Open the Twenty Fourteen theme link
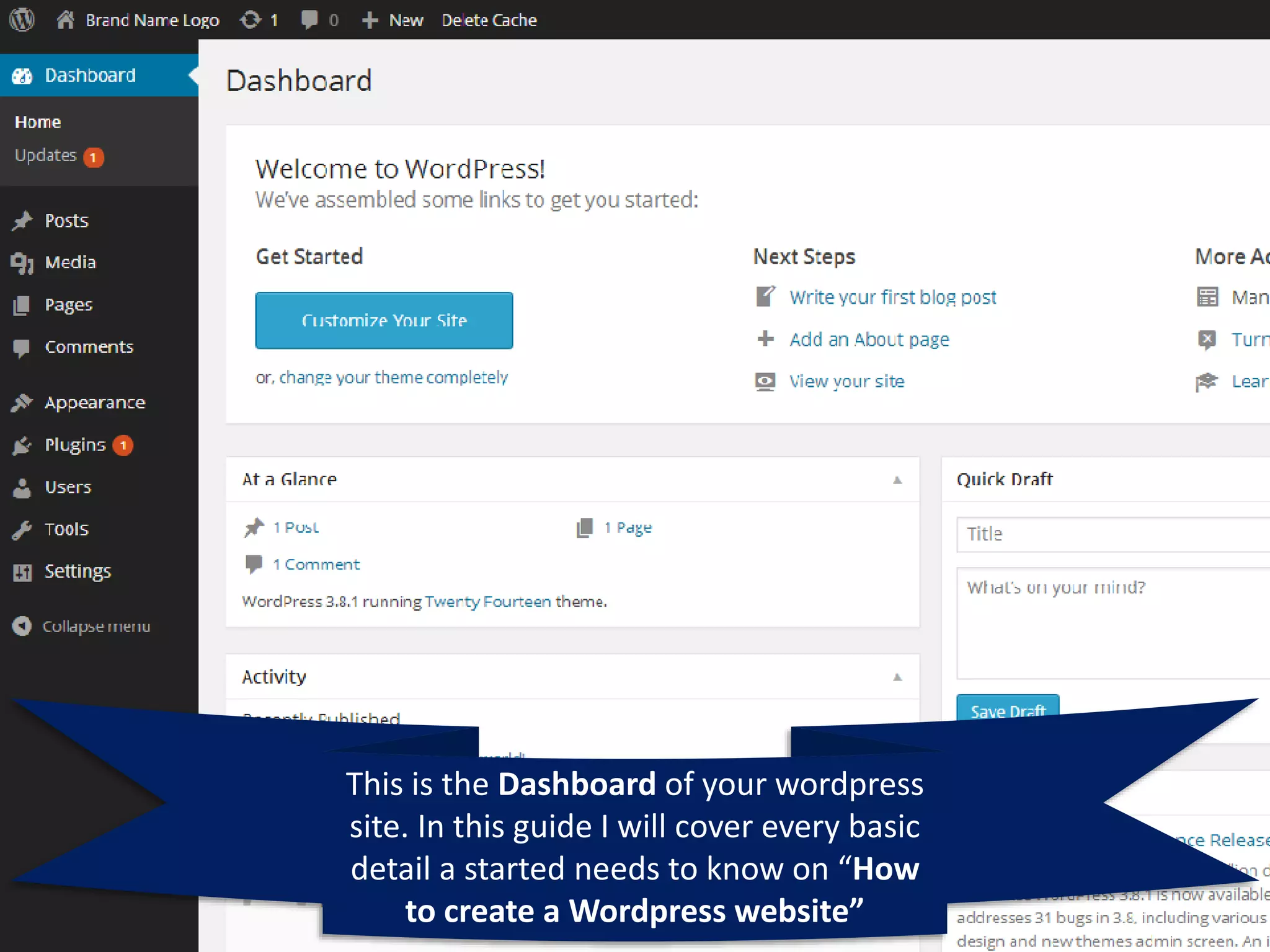 coord(488,602)
